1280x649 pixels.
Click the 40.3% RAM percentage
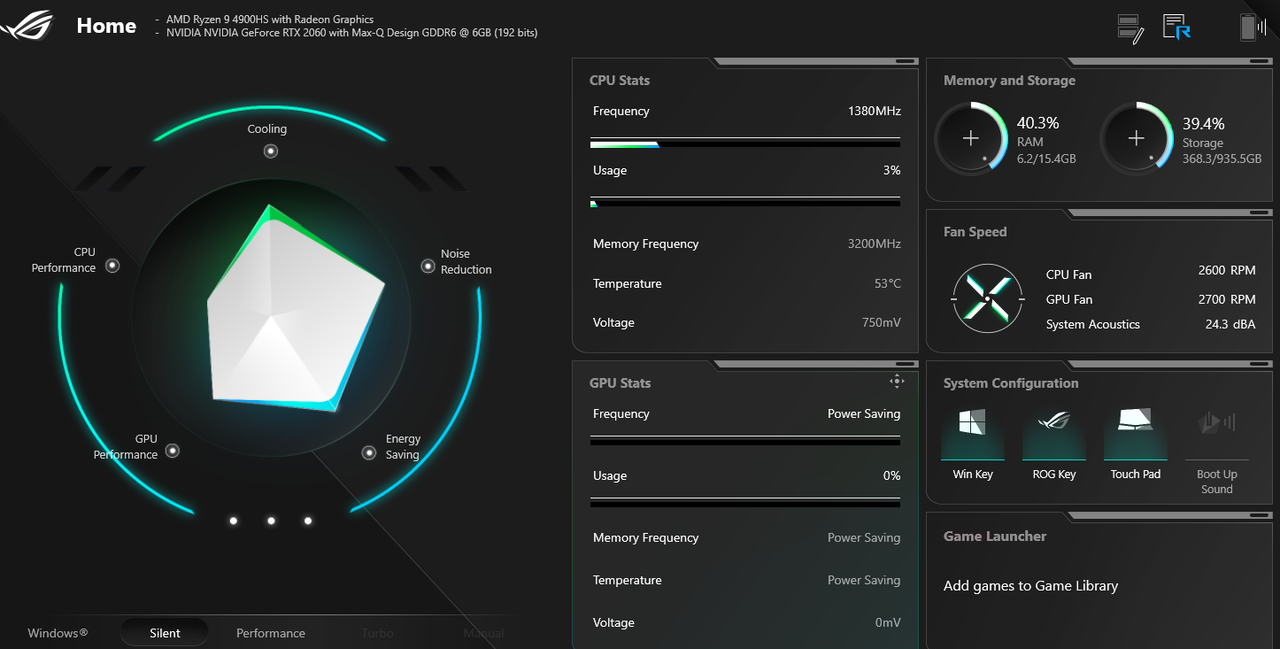click(1038, 123)
